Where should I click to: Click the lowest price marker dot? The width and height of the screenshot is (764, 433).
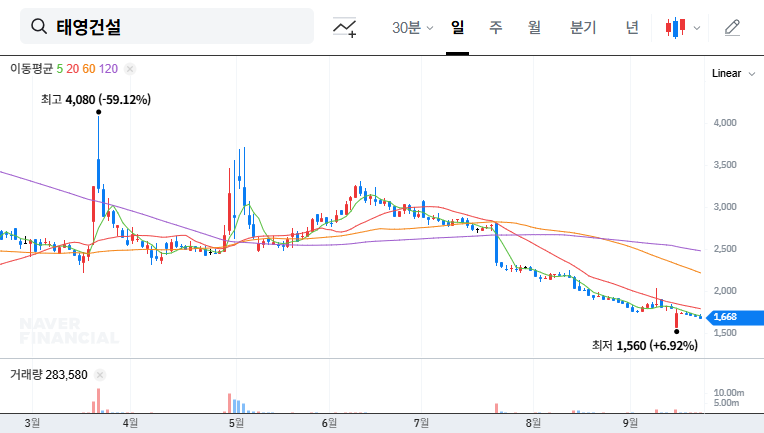[x=677, y=331]
